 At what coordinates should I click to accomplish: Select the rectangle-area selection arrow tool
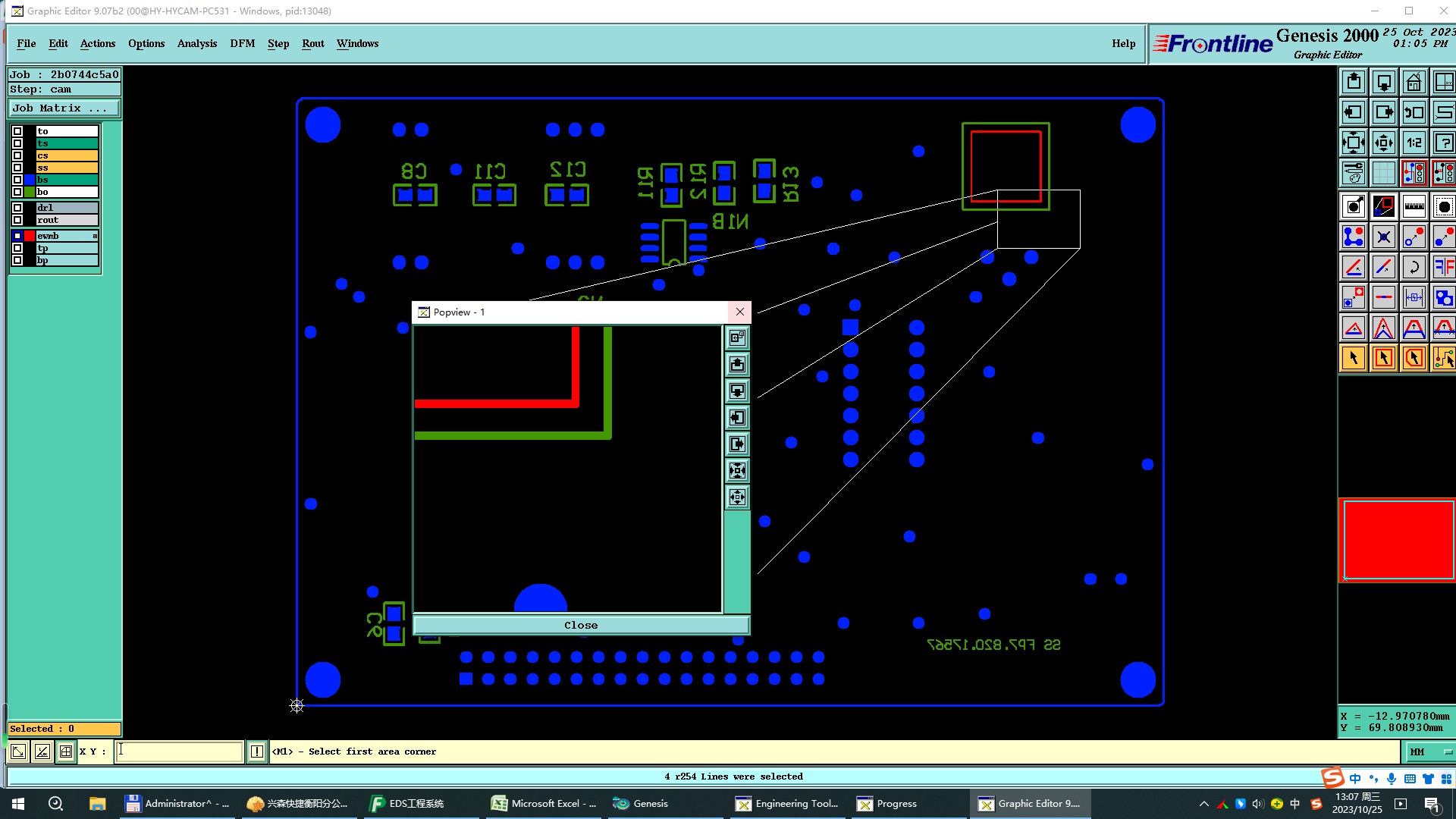coord(1383,358)
